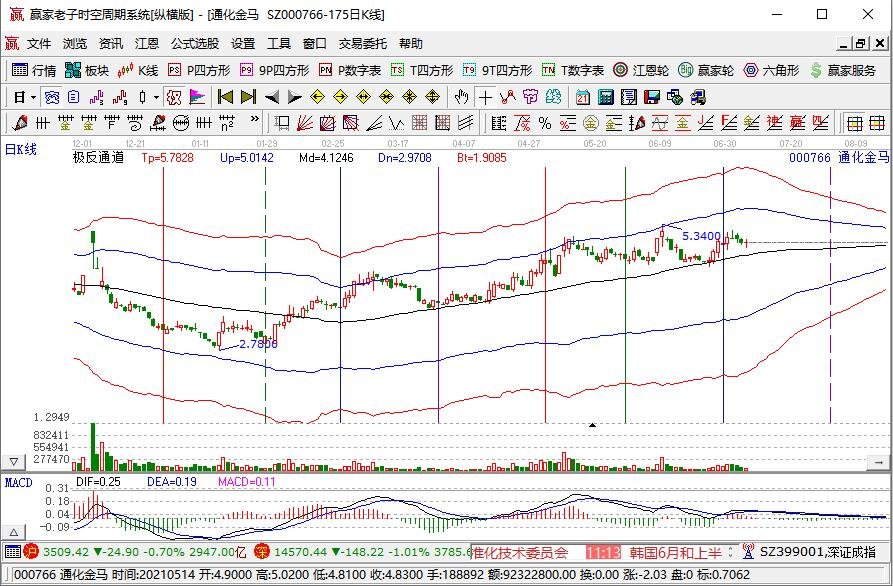Open the 行情 quotes view
The height and width of the screenshot is (586, 893).
(34, 70)
